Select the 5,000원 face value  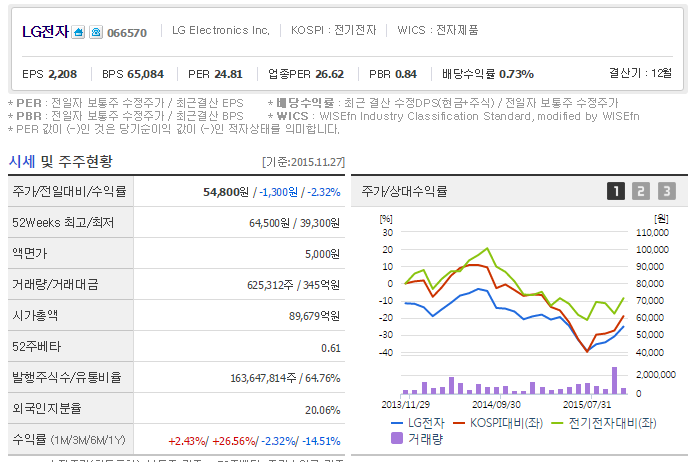pyautogui.click(x=323, y=254)
